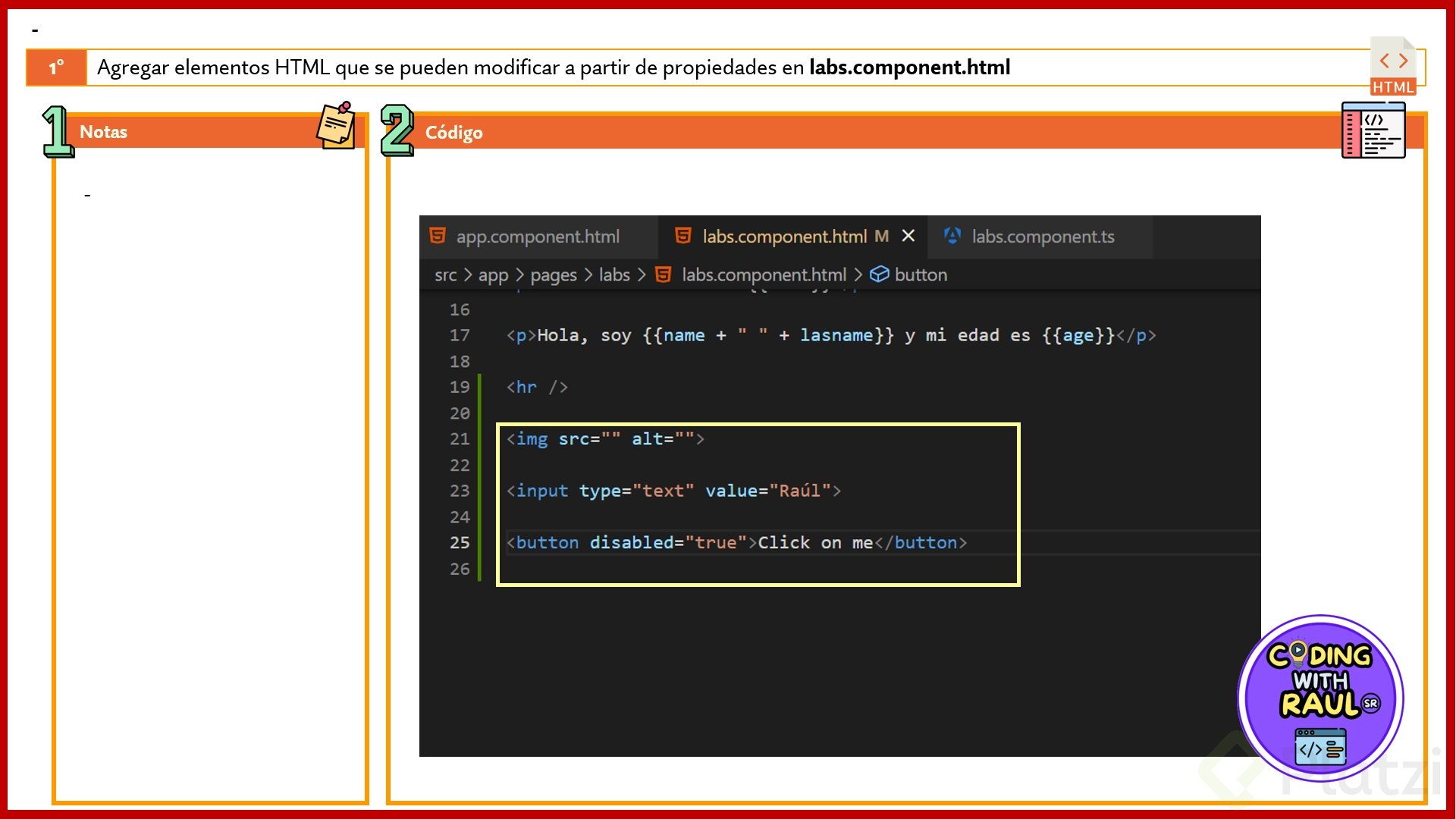Open the labs.component.ts tab
Image resolution: width=1456 pixels, height=819 pixels.
(x=1043, y=237)
